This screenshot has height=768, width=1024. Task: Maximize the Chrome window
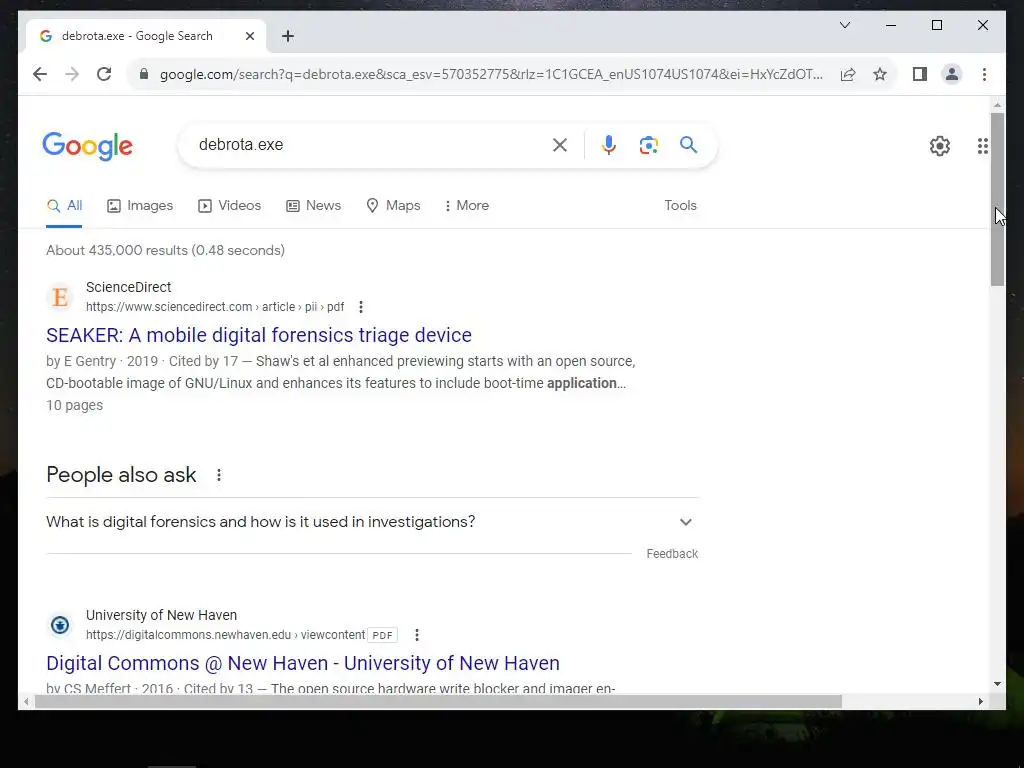click(x=936, y=25)
